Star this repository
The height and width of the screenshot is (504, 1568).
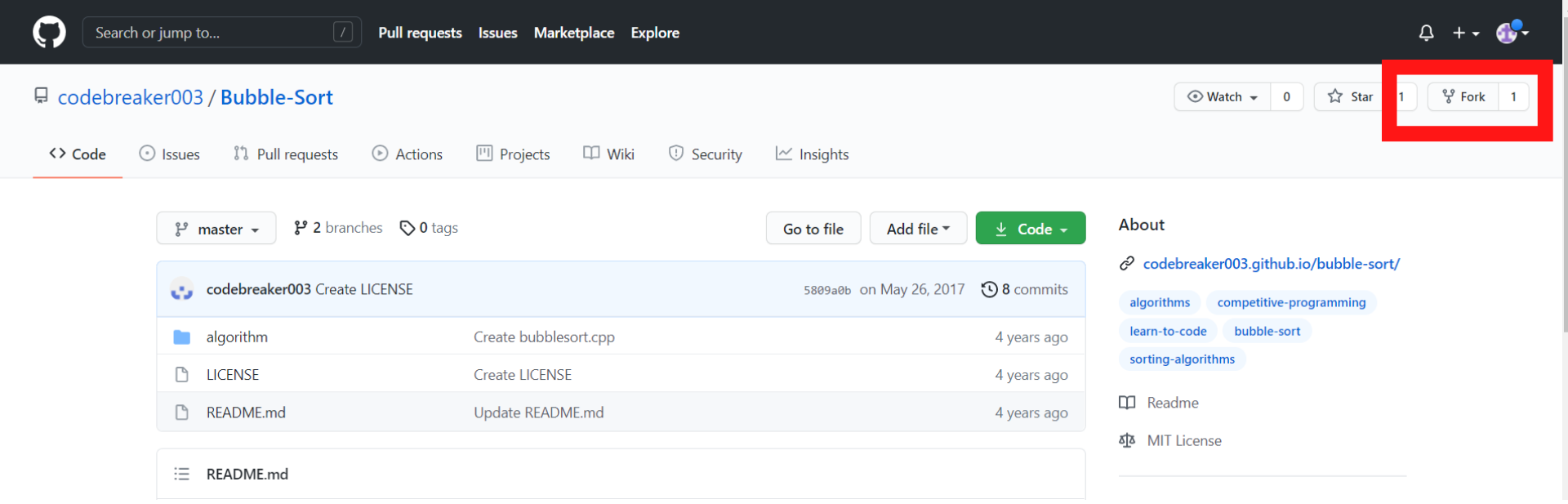(1350, 96)
